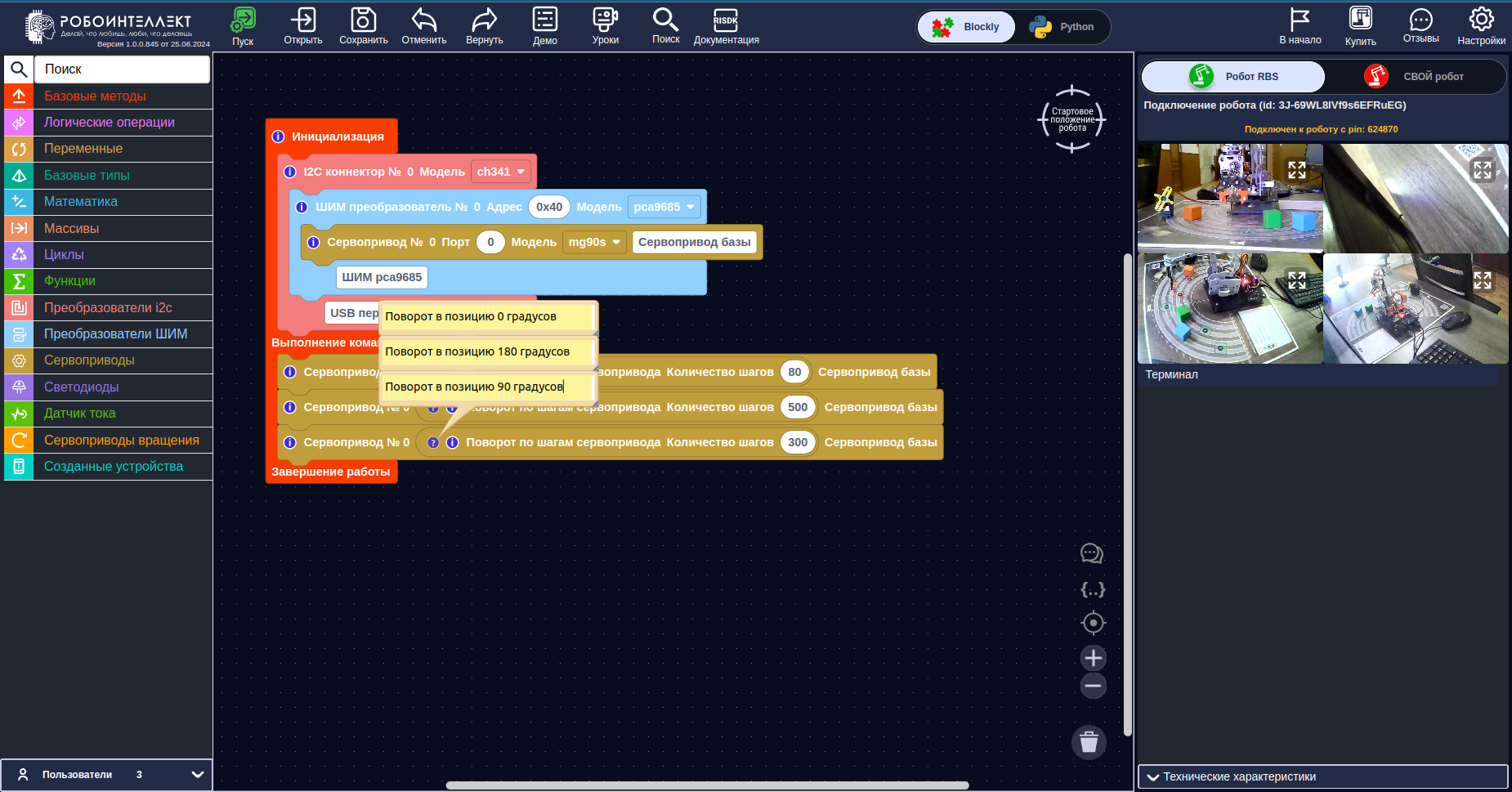The image size is (1512, 792).
Task: Open a file with Открыть icon
Action: 303,20
